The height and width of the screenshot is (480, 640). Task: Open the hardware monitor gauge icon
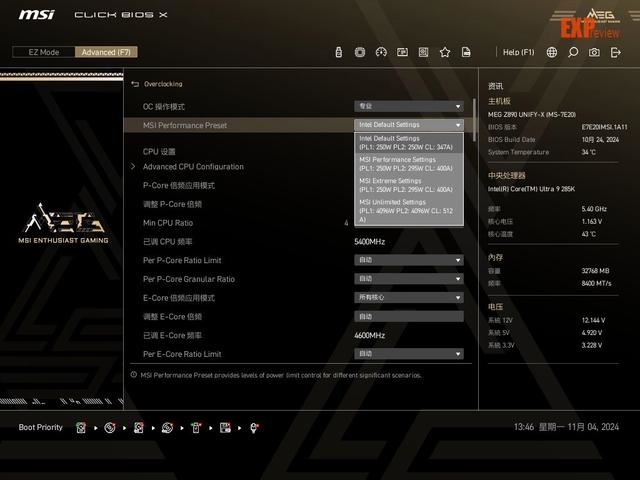[381, 52]
